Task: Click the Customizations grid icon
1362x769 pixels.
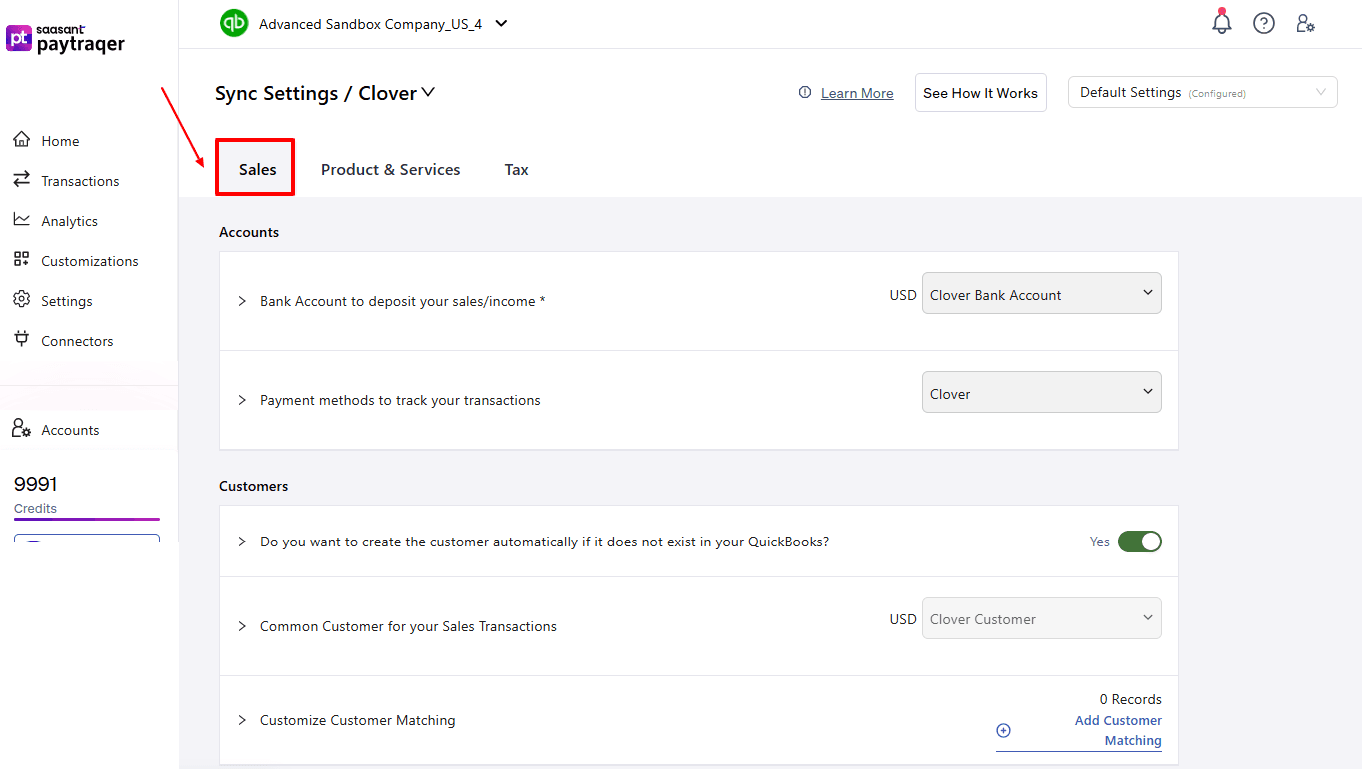Action: [x=22, y=260]
